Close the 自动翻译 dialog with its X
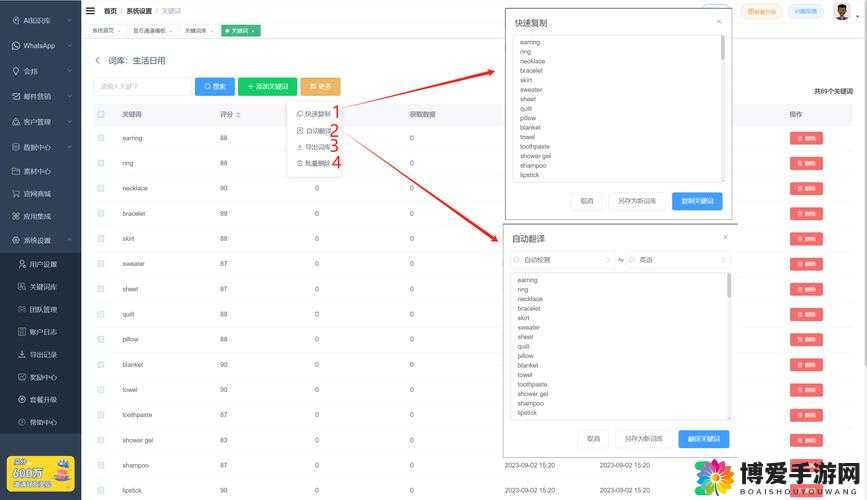Image resolution: width=867 pixels, height=500 pixels. point(725,237)
